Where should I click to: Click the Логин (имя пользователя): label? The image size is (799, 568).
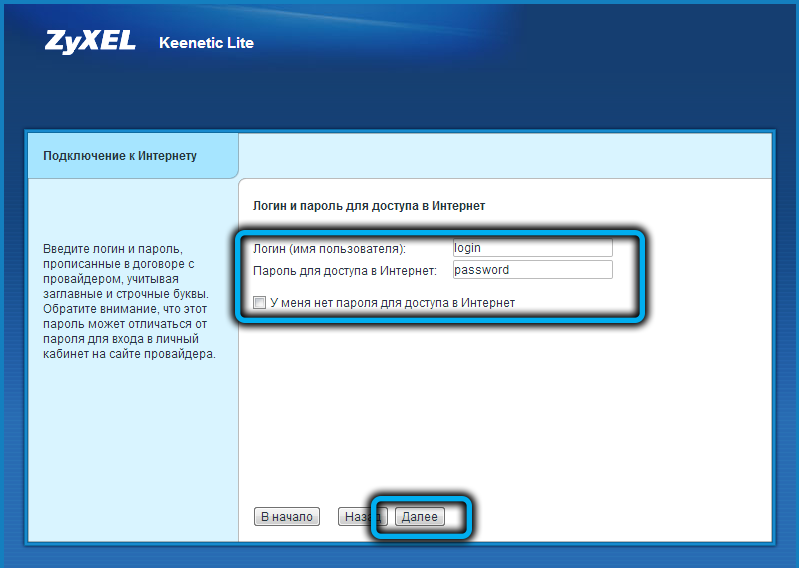point(329,249)
